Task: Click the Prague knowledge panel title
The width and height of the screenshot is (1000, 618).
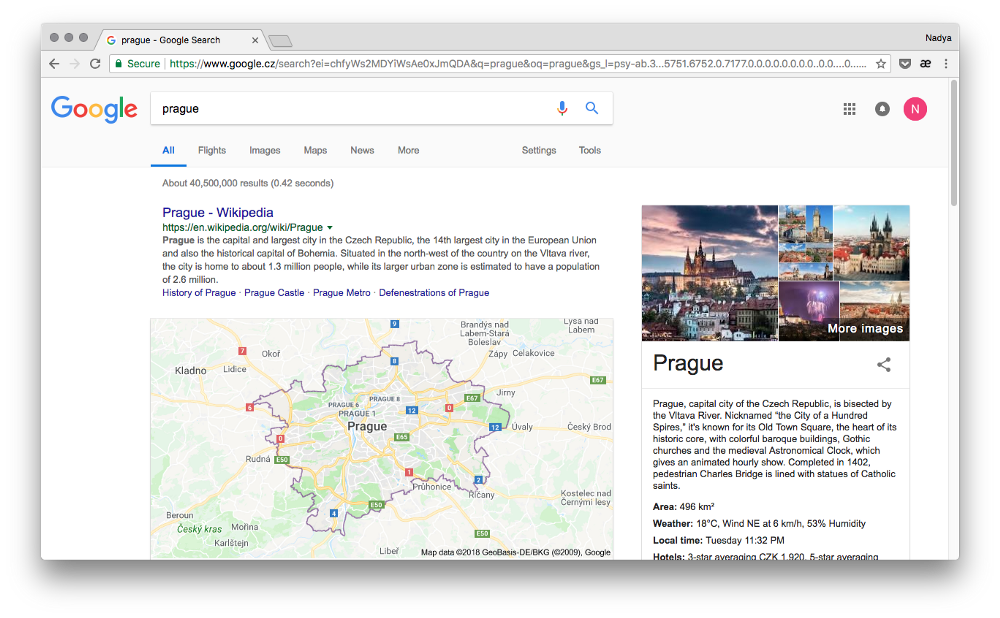Action: point(688,363)
